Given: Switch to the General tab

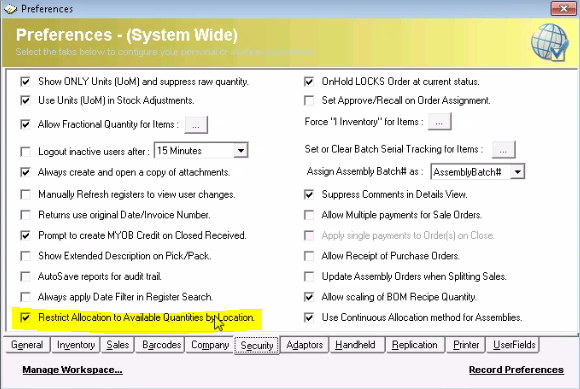Looking at the screenshot, I should (x=27, y=345).
